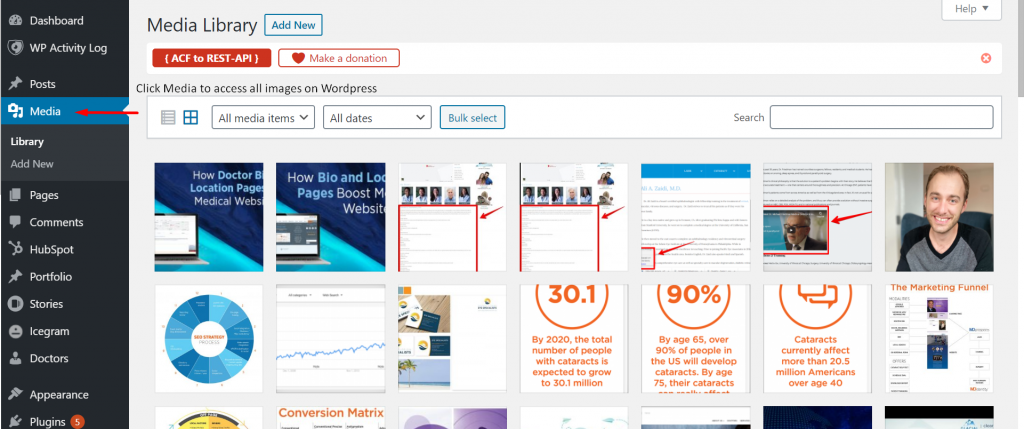This screenshot has width=1024, height=429.
Task: Open the Conversion Matrix thumbnail
Action: click(330, 418)
